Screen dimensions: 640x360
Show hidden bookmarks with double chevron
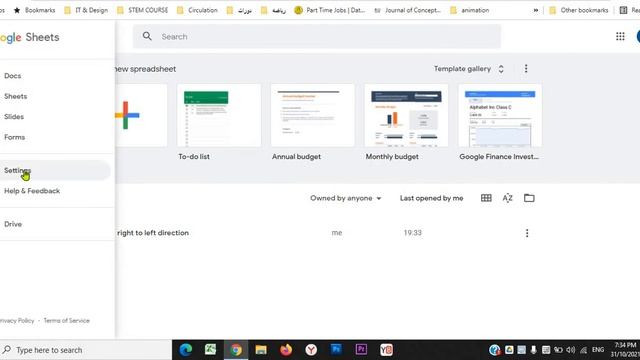pos(536,10)
